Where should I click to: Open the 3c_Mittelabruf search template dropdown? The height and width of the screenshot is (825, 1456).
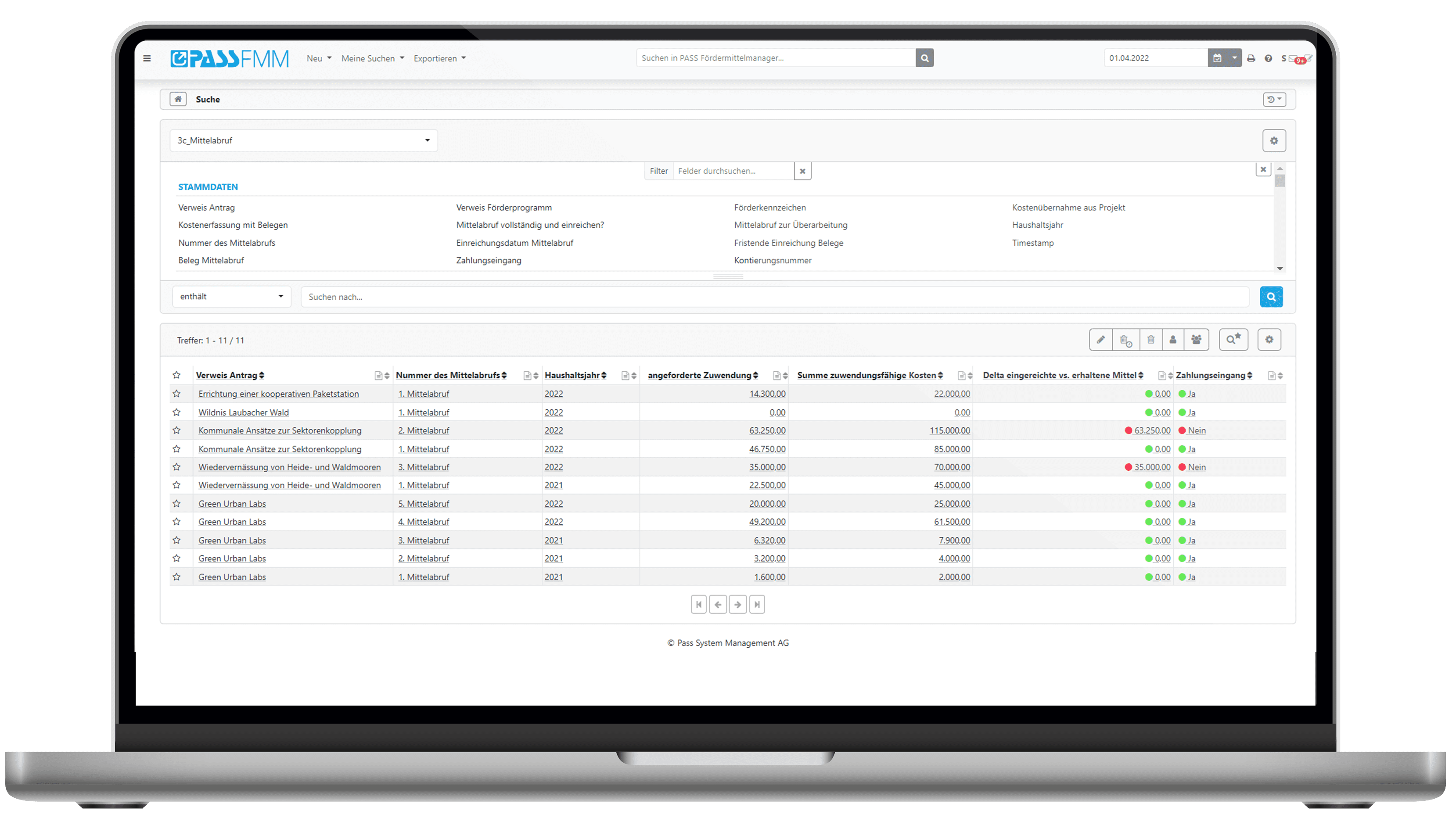(304, 140)
